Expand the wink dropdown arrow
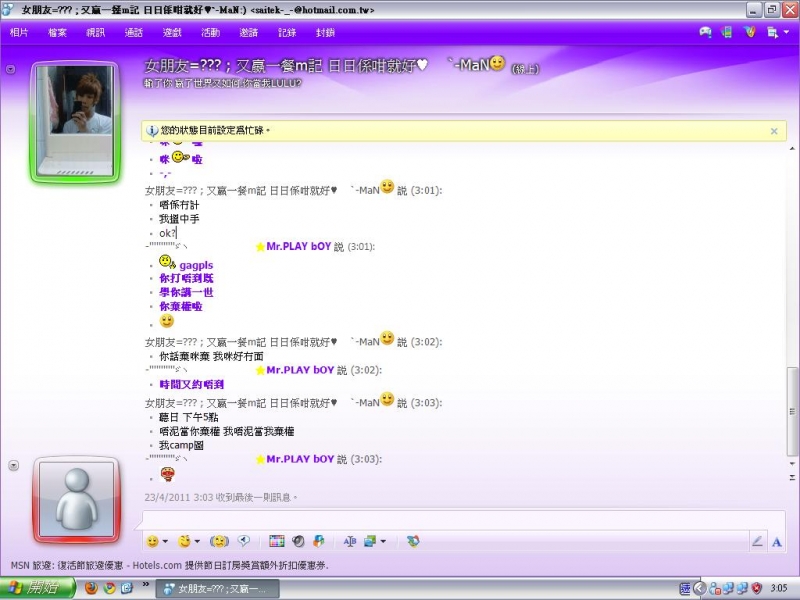Screen dimensions: 800x600 coord(197,542)
